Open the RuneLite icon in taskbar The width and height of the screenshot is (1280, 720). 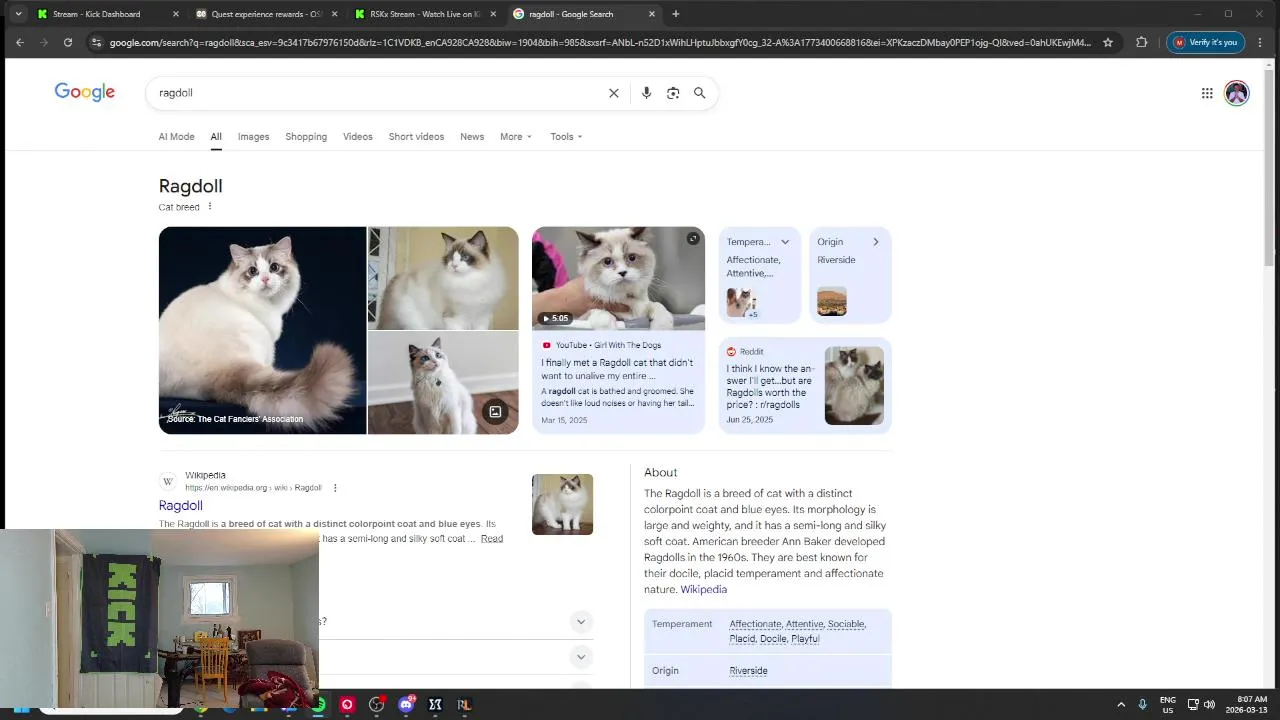point(464,705)
